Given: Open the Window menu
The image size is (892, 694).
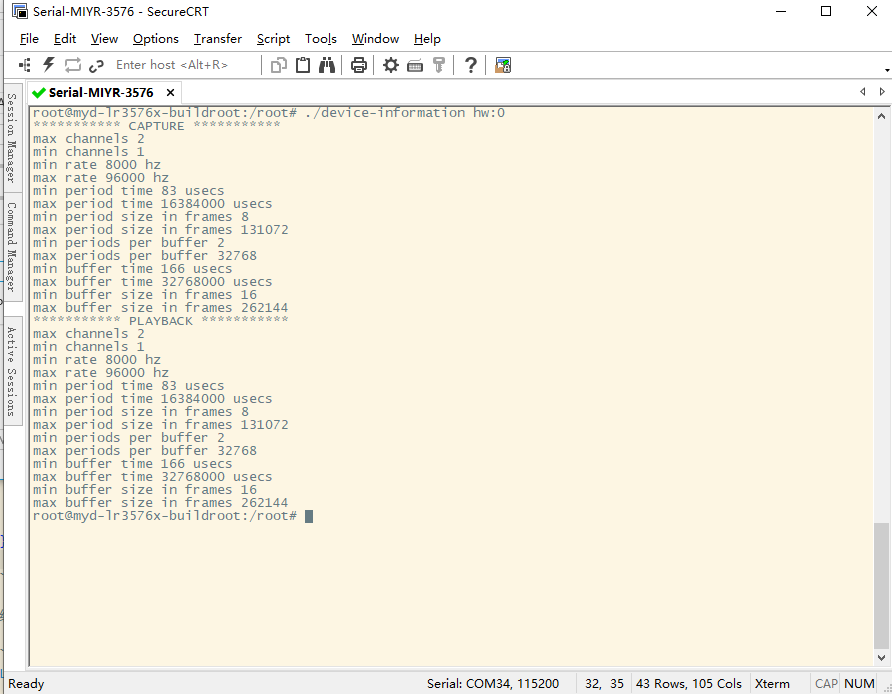Looking at the screenshot, I should tap(375, 39).
